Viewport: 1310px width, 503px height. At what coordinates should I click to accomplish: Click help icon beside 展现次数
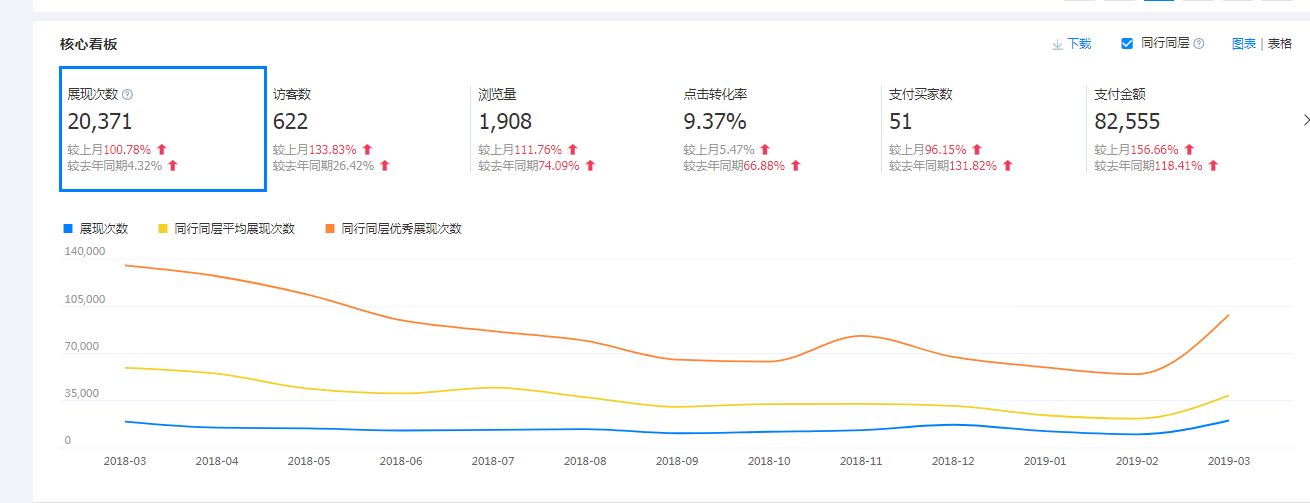pyautogui.click(x=127, y=95)
